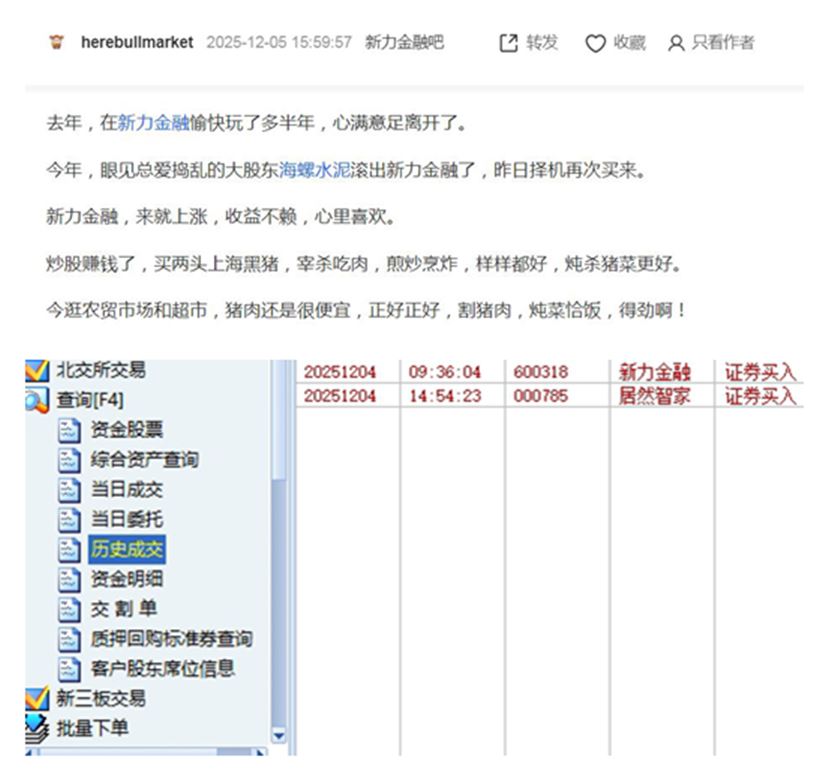
Task: Click the 批量下单 stacked-layers icon
Action: (37, 729)
